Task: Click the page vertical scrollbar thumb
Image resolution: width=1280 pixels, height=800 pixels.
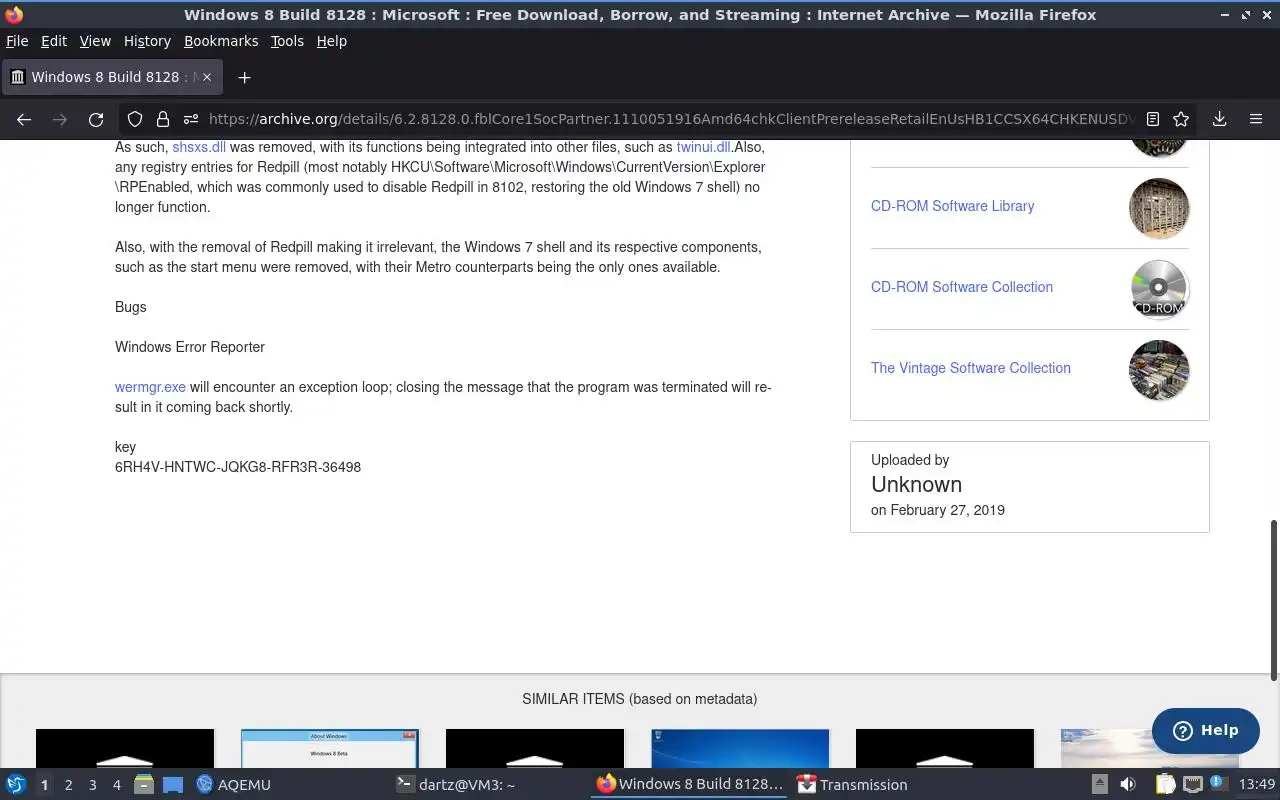Action: [1274, 600]
